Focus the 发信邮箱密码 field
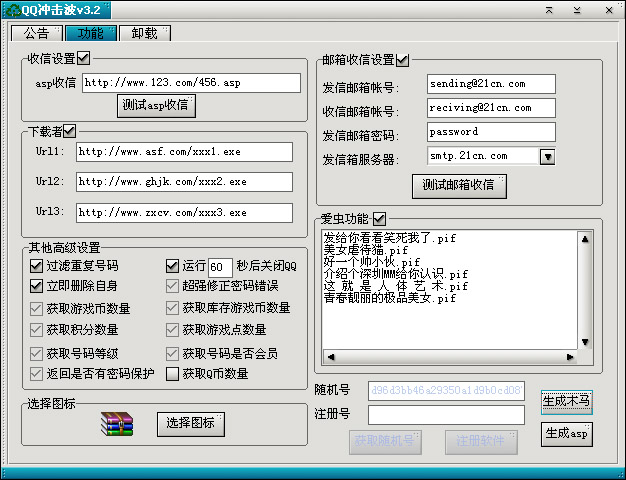Viewport: 626px width, 480px height. tap(491, 132)
